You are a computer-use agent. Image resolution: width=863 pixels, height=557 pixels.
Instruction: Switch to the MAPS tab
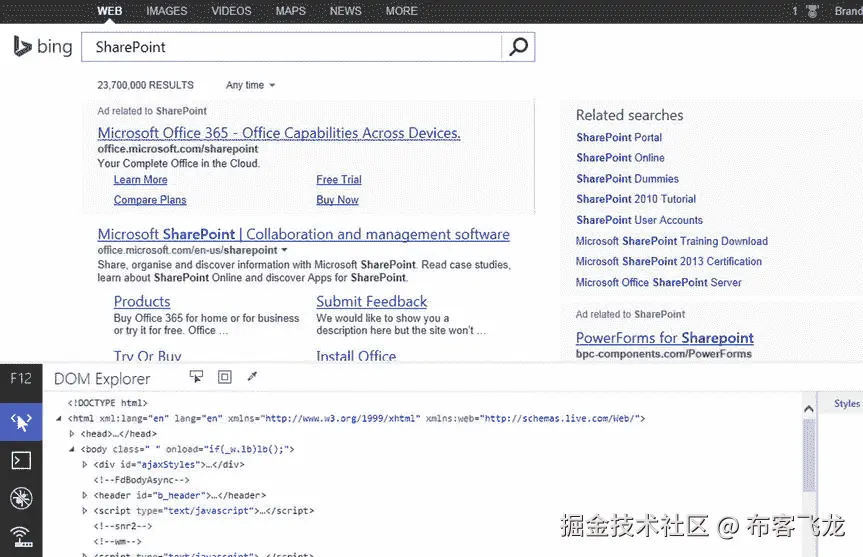tap(291, 11)
